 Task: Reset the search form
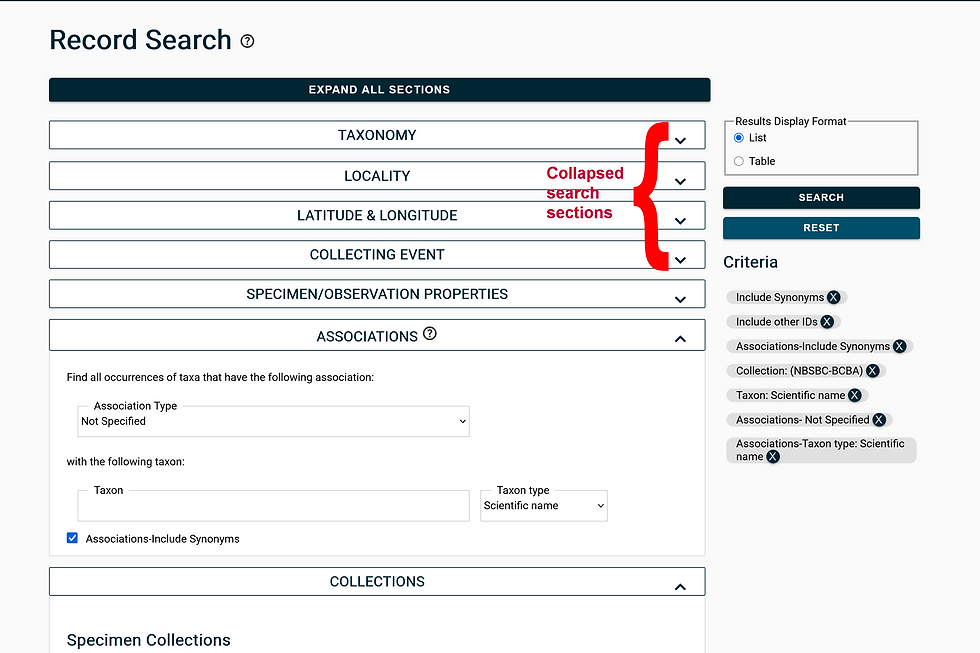point(820,228)
